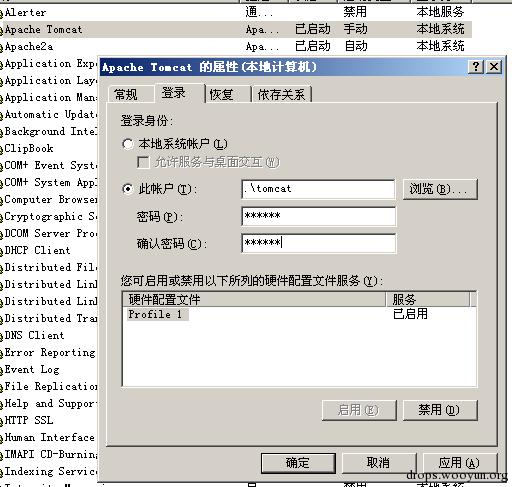Open the 恢复 tab
Viewport: 512px width, 487px height.
click(221, 94)
